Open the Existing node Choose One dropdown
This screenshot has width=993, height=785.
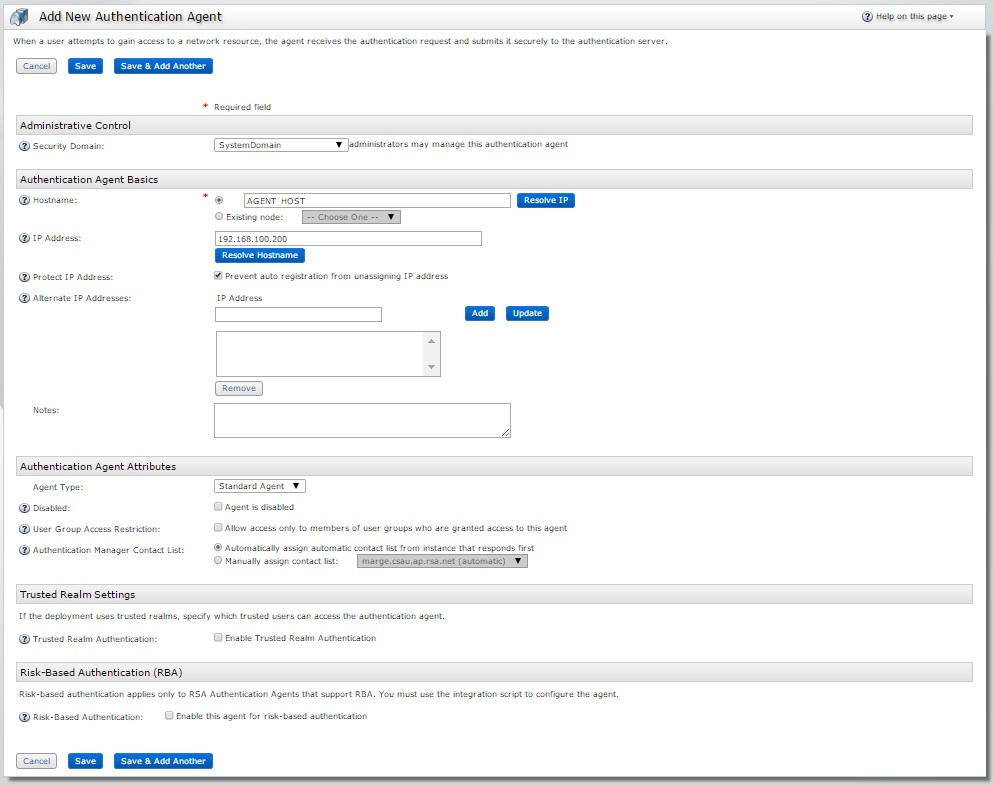click(351, 217)
